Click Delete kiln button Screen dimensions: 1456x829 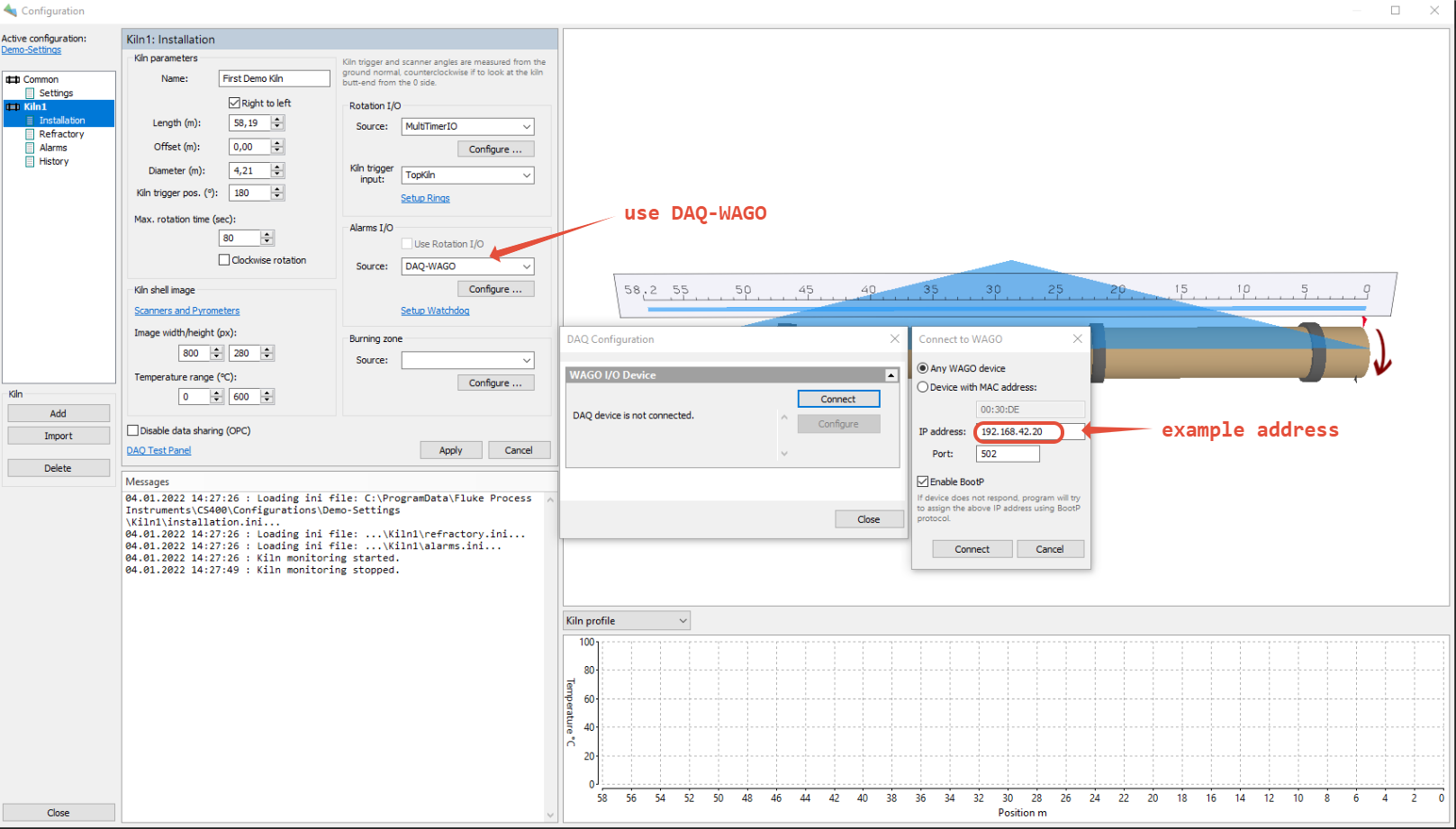coord(59,468)
